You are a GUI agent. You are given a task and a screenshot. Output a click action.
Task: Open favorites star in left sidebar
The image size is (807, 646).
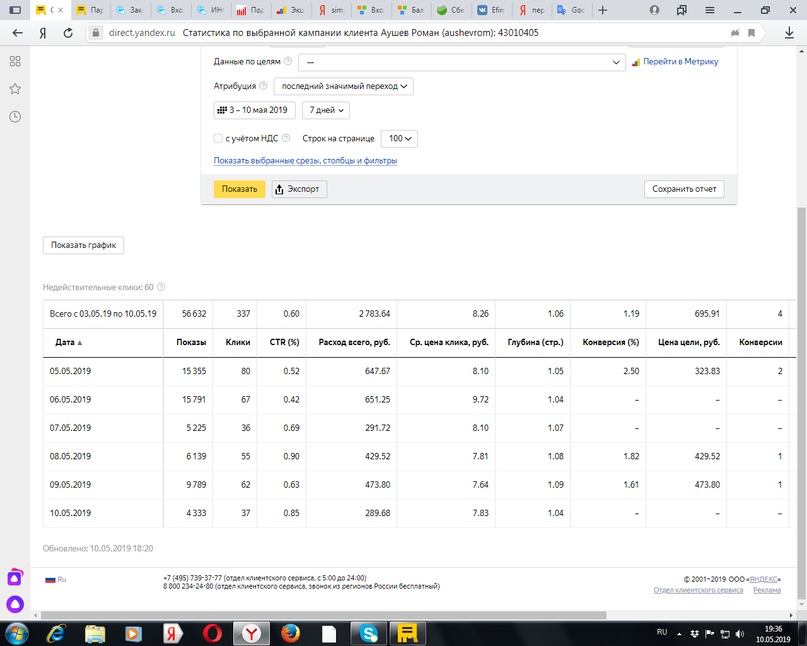15,89
